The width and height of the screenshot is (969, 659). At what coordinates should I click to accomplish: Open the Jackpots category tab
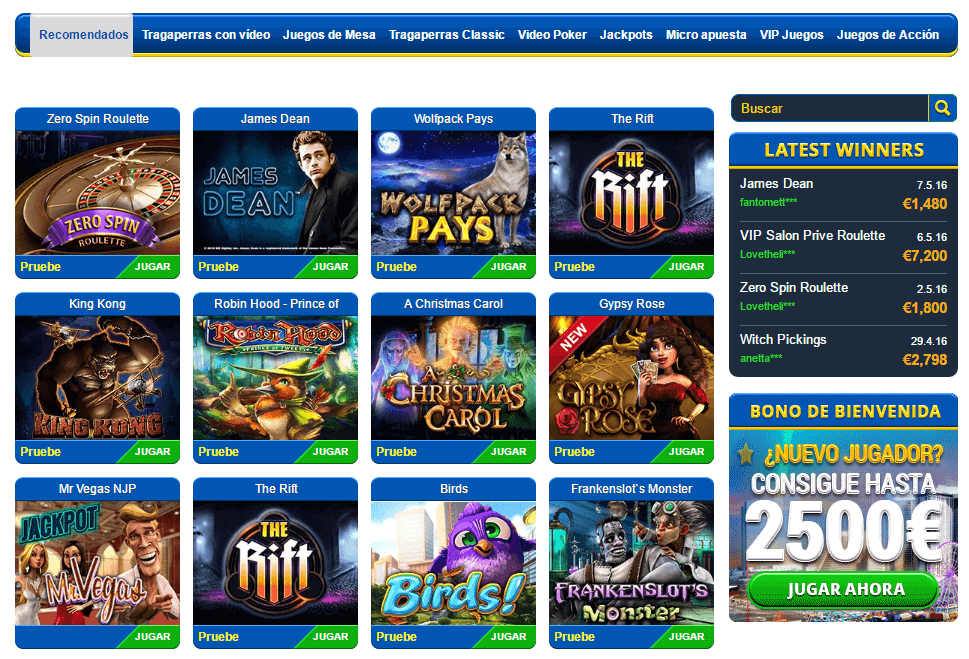(x=626, y=35)
